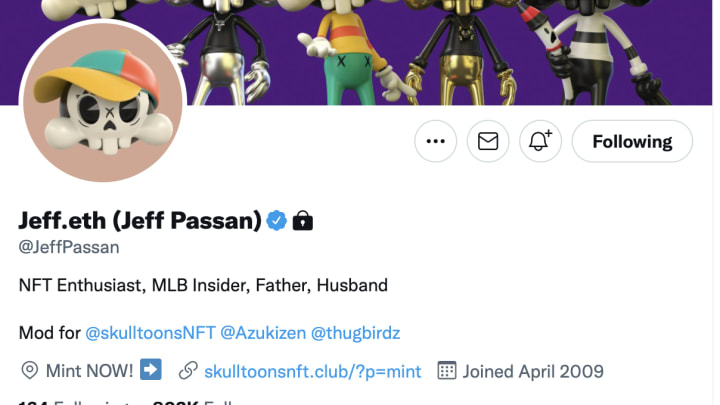Click the calendar joined icon
The image size is (720, 405).
447,370
